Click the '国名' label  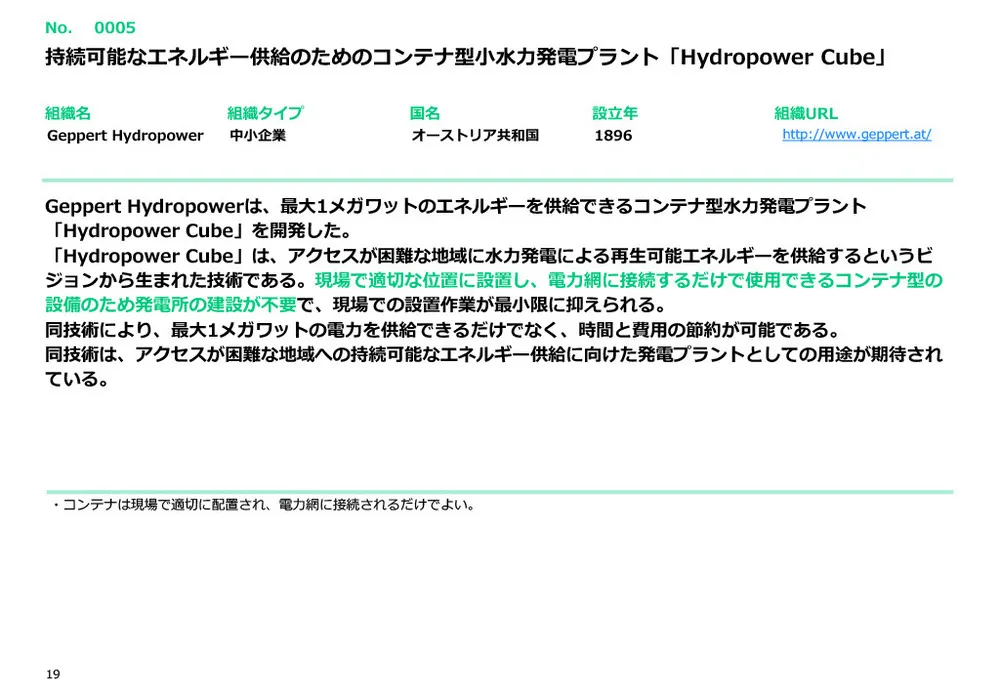click(x=425, y=114)
